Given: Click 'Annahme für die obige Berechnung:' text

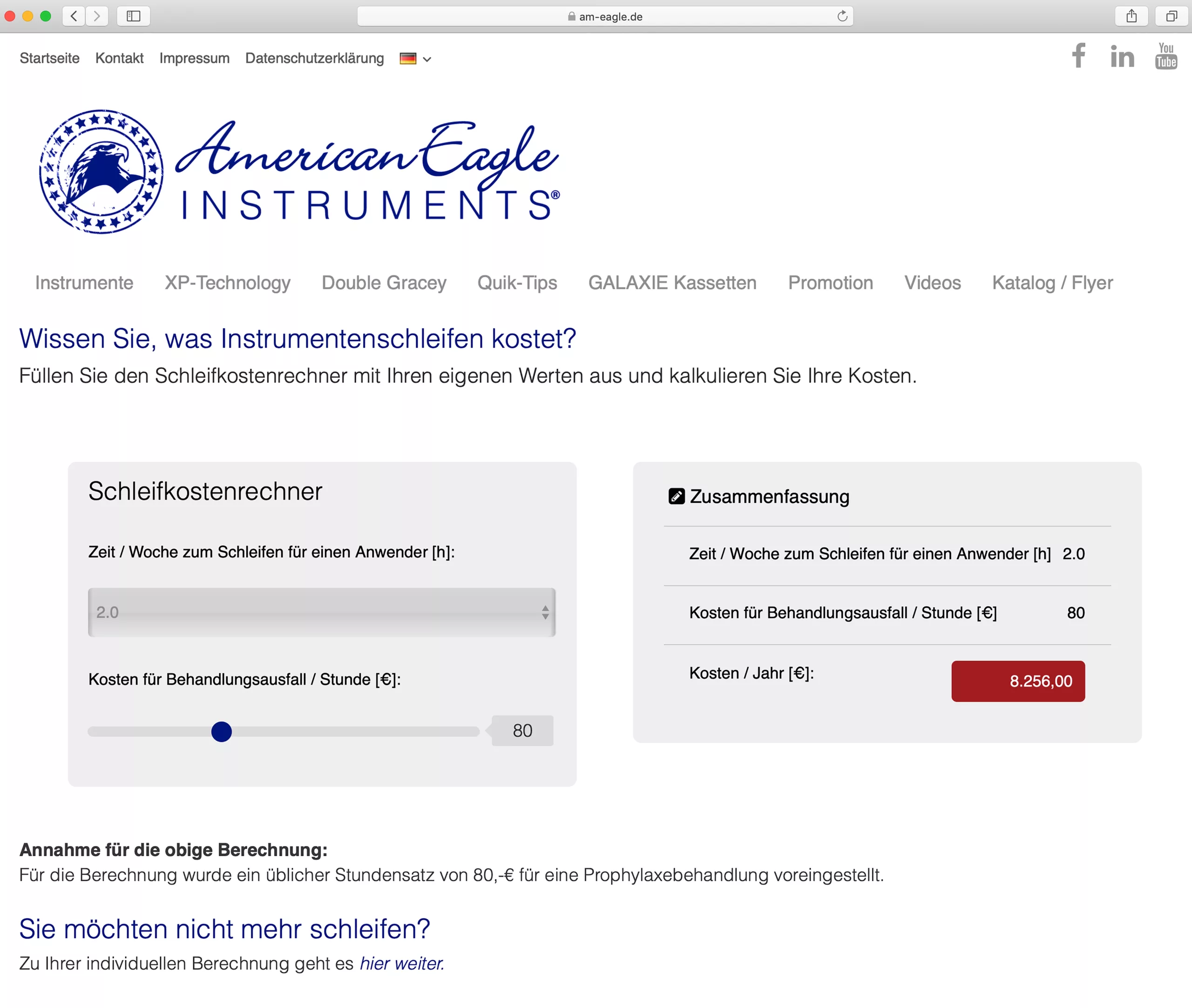Looking at the screenshot, I should tap(174, 850).
